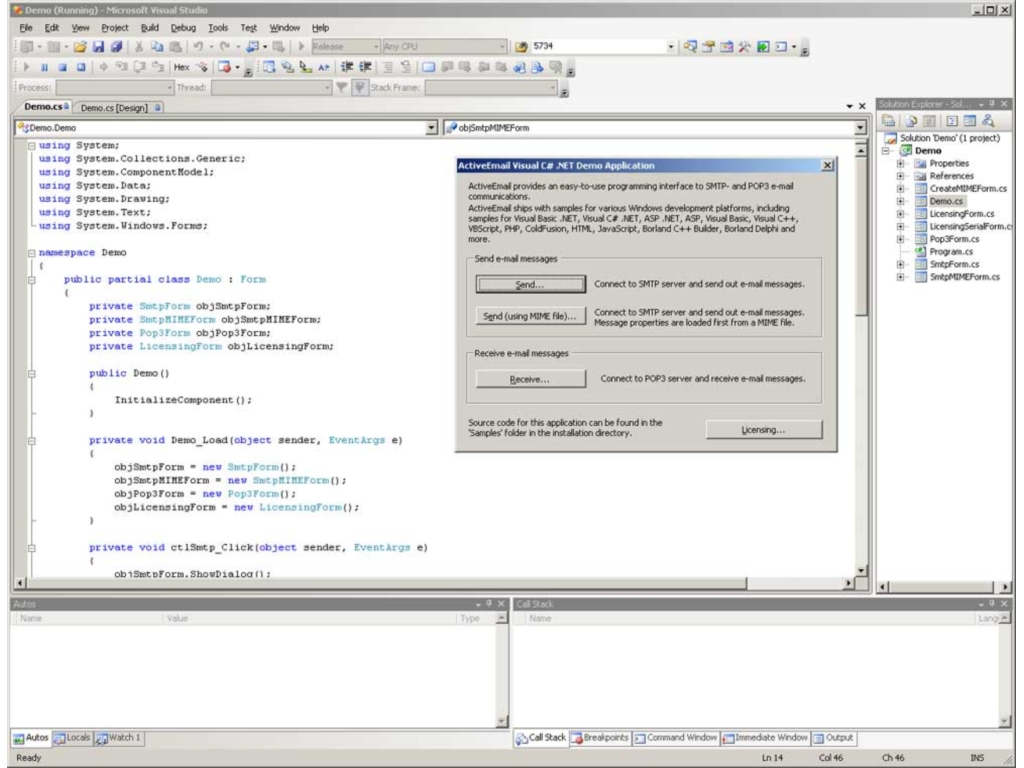Open the Breakpoints window toolbar icon

tap(225, 67)
